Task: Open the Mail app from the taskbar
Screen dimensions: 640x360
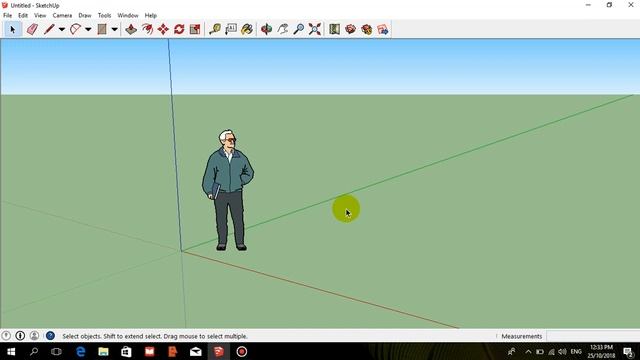Action: coord(196,351)
